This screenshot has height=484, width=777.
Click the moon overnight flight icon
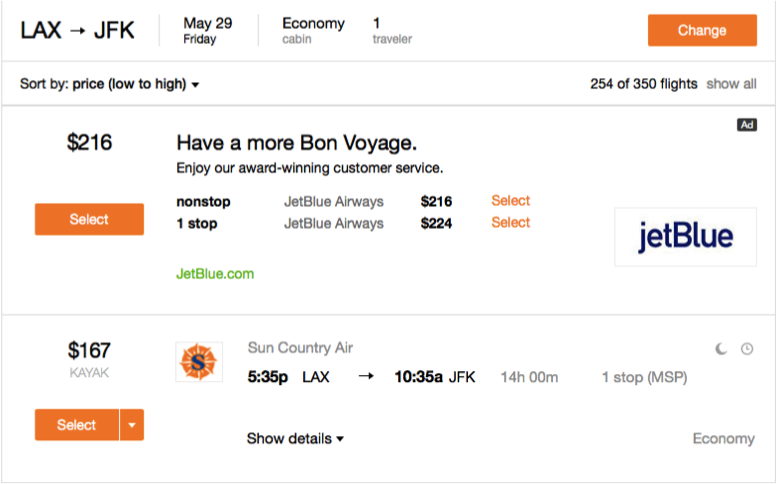tap(721, 349)
